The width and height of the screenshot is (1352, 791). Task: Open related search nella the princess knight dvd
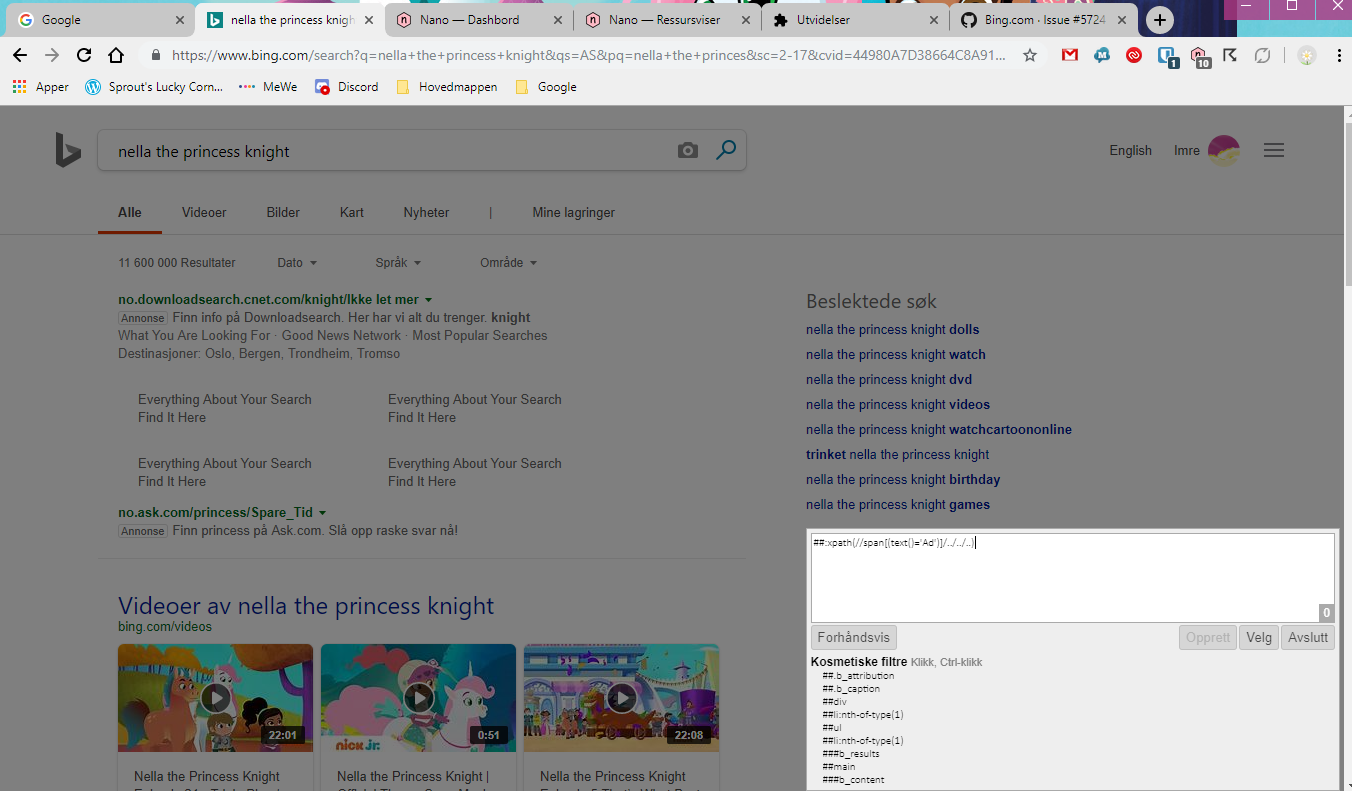[x=889, y=379]
